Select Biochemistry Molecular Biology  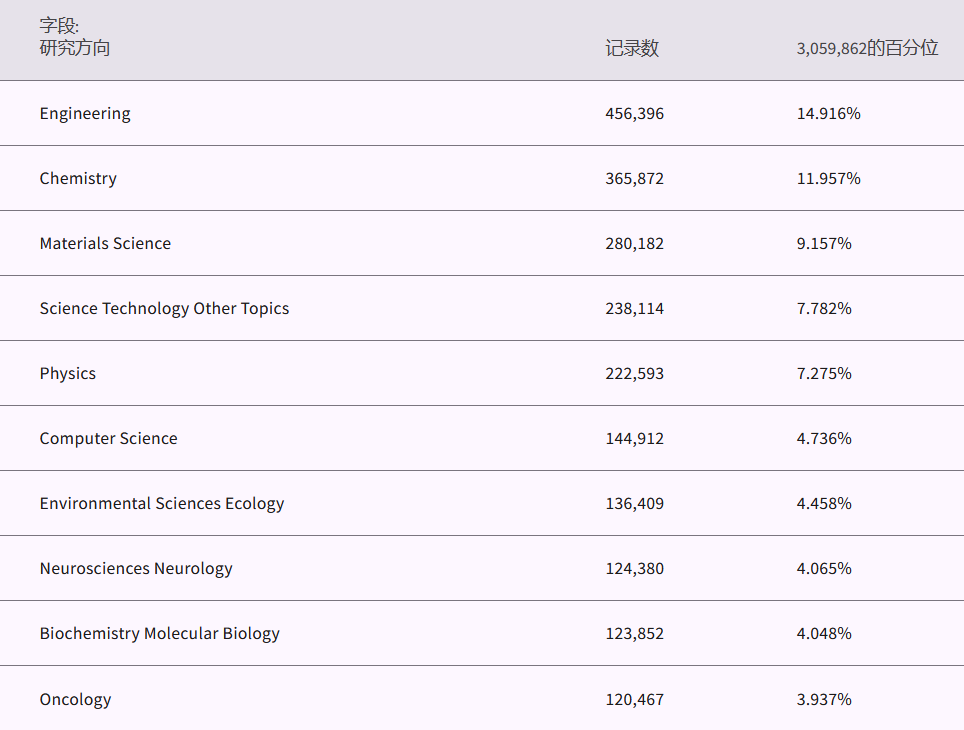pyautogui.click(x=160, y=633)
